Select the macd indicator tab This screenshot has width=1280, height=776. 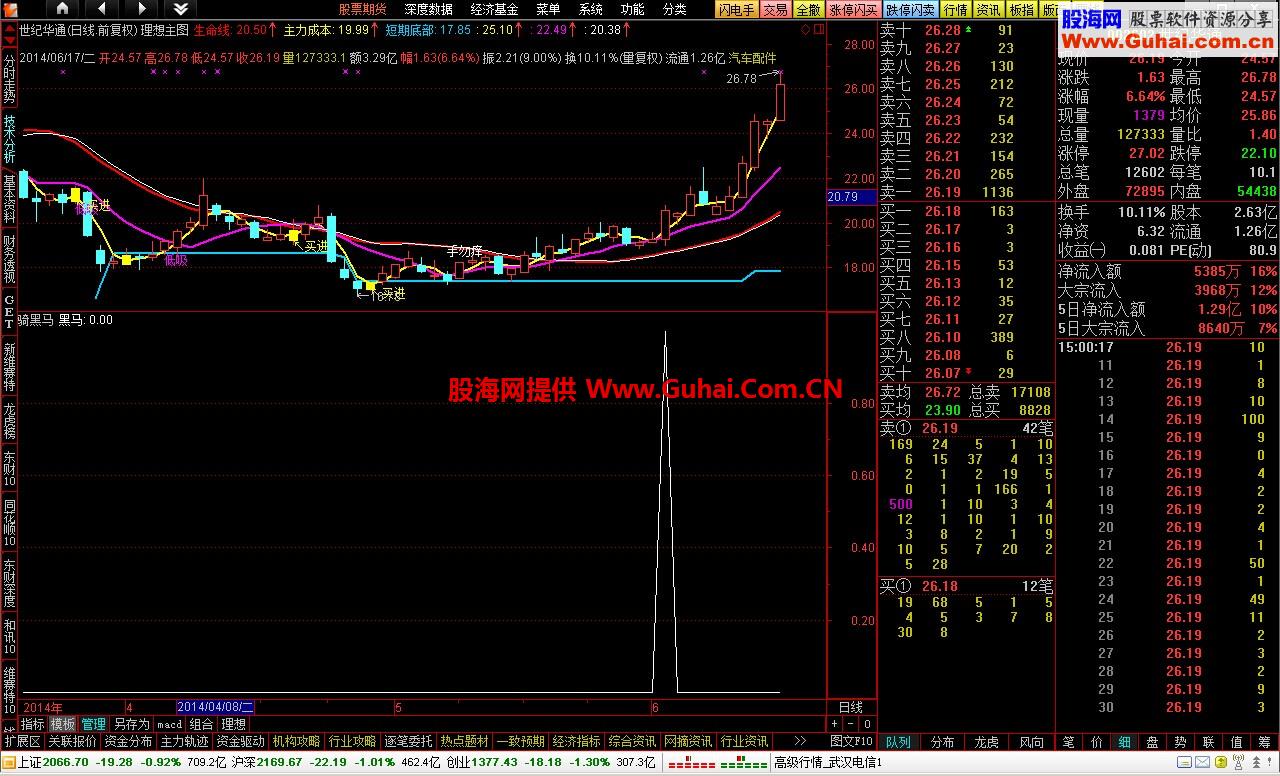[169, 724]
